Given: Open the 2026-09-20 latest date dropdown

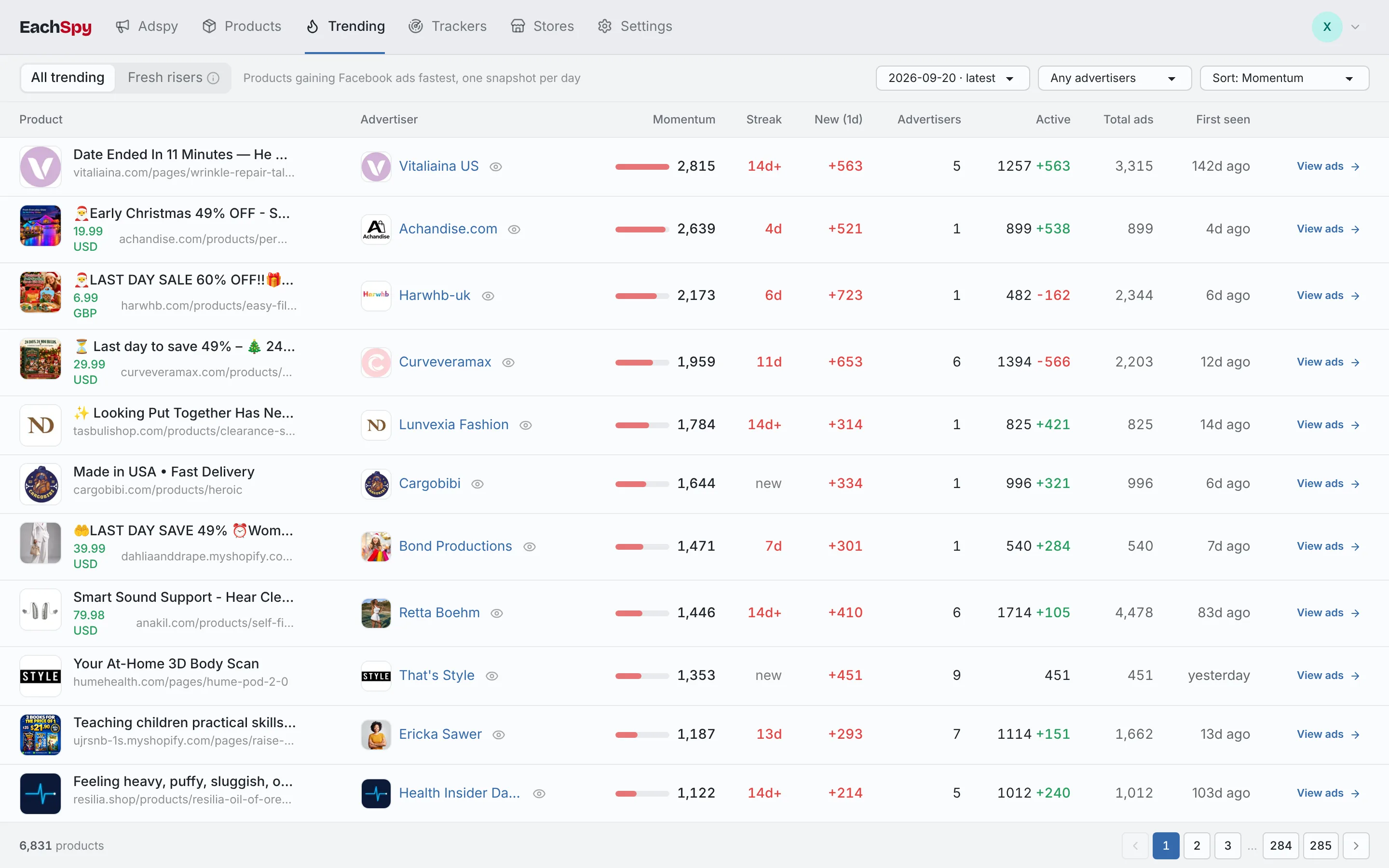Looking at the screenshot, I should click(952, 78).
